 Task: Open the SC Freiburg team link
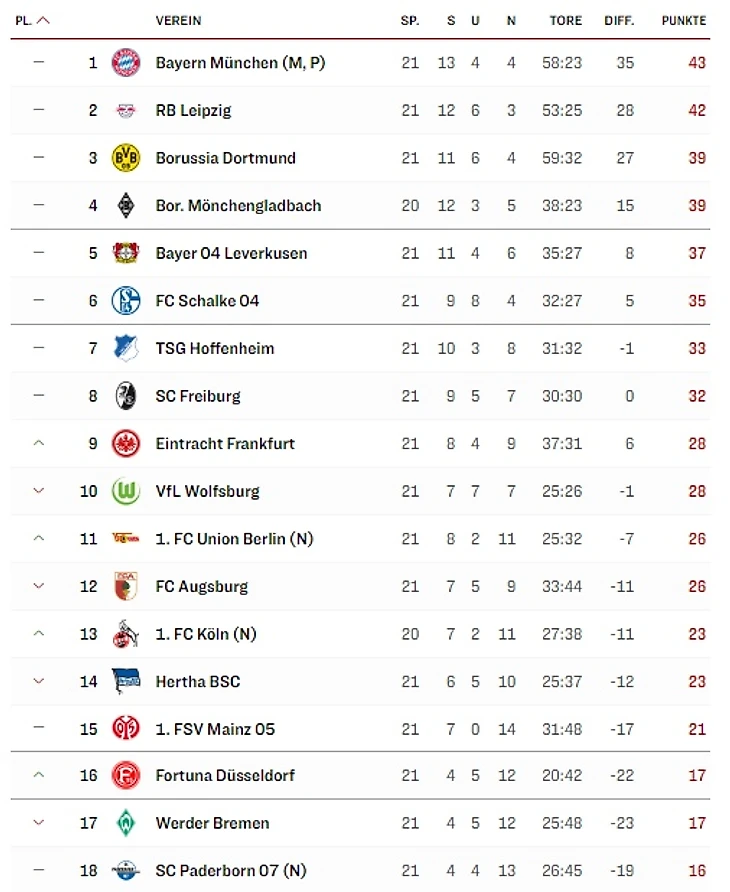198,396
